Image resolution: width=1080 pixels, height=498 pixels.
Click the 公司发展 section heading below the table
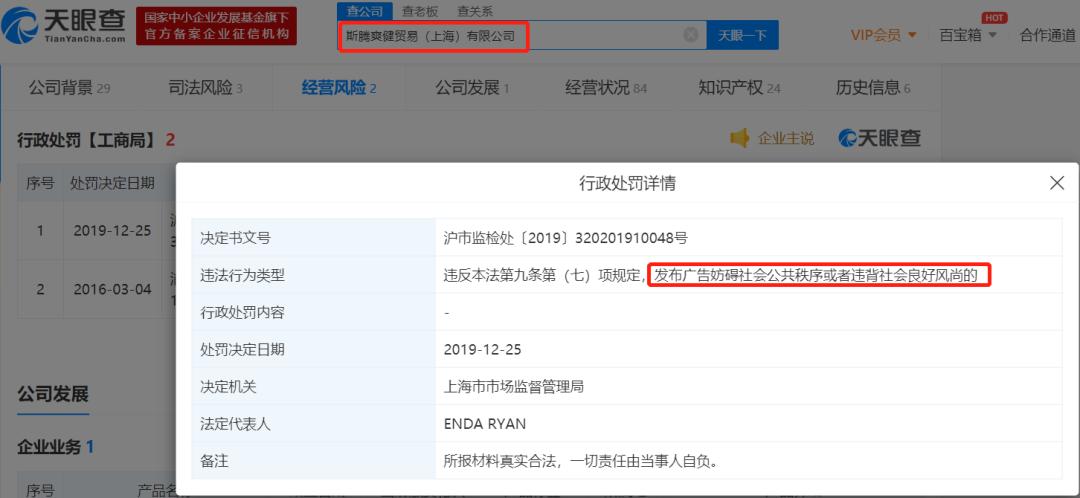53,395
